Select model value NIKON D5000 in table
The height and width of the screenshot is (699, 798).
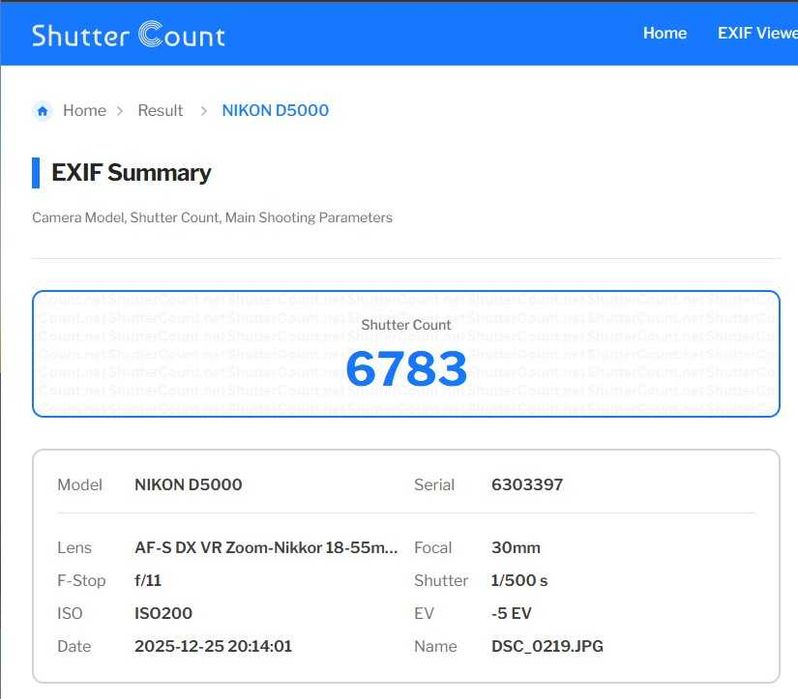tap(188, 485)
